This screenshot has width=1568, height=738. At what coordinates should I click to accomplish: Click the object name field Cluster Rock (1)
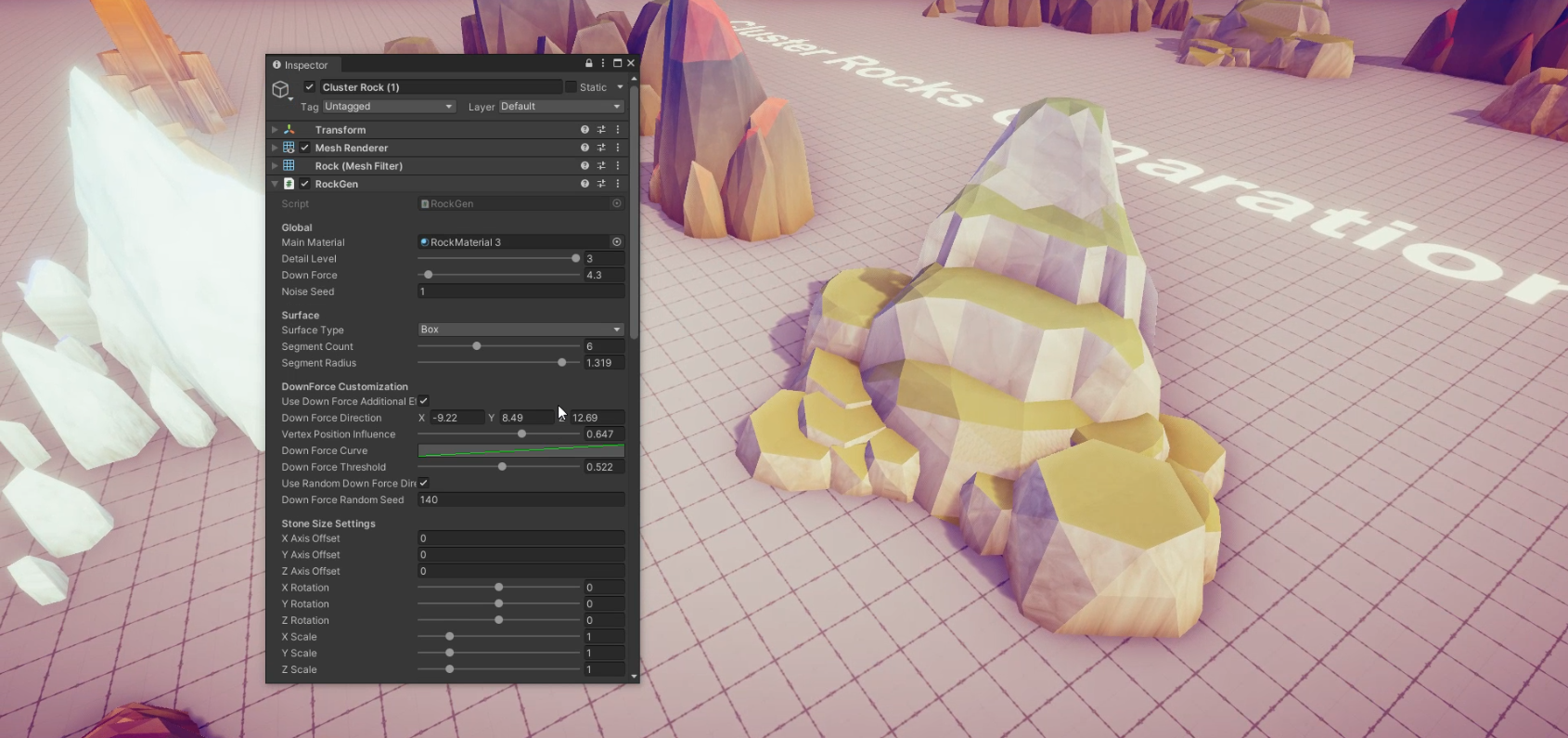pos(441,87)
